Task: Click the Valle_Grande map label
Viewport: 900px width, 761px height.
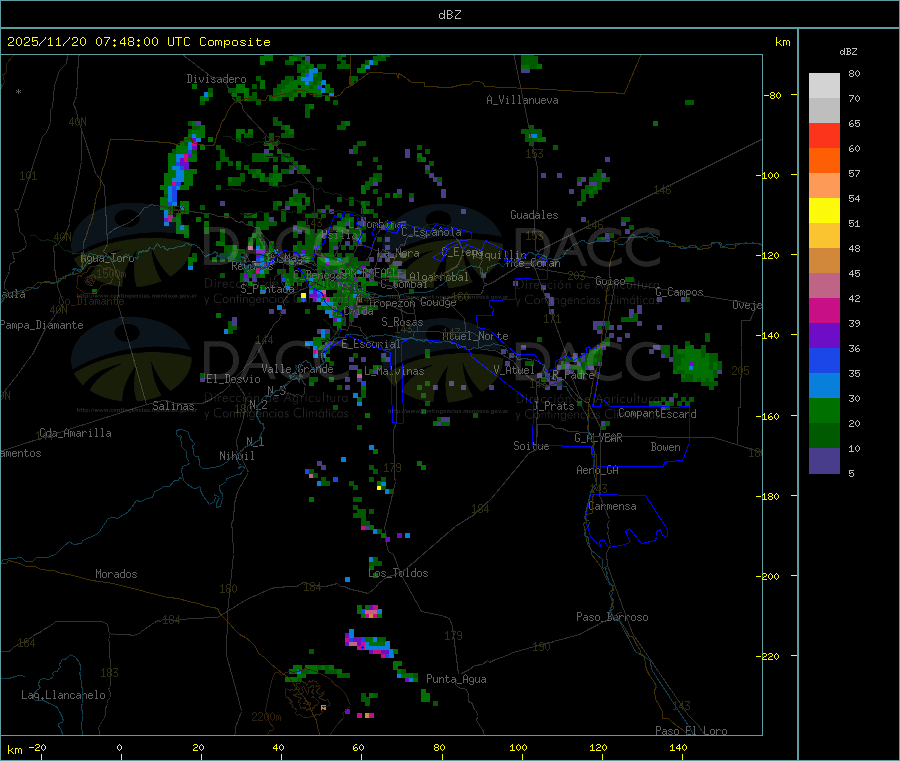Action: 297,369
